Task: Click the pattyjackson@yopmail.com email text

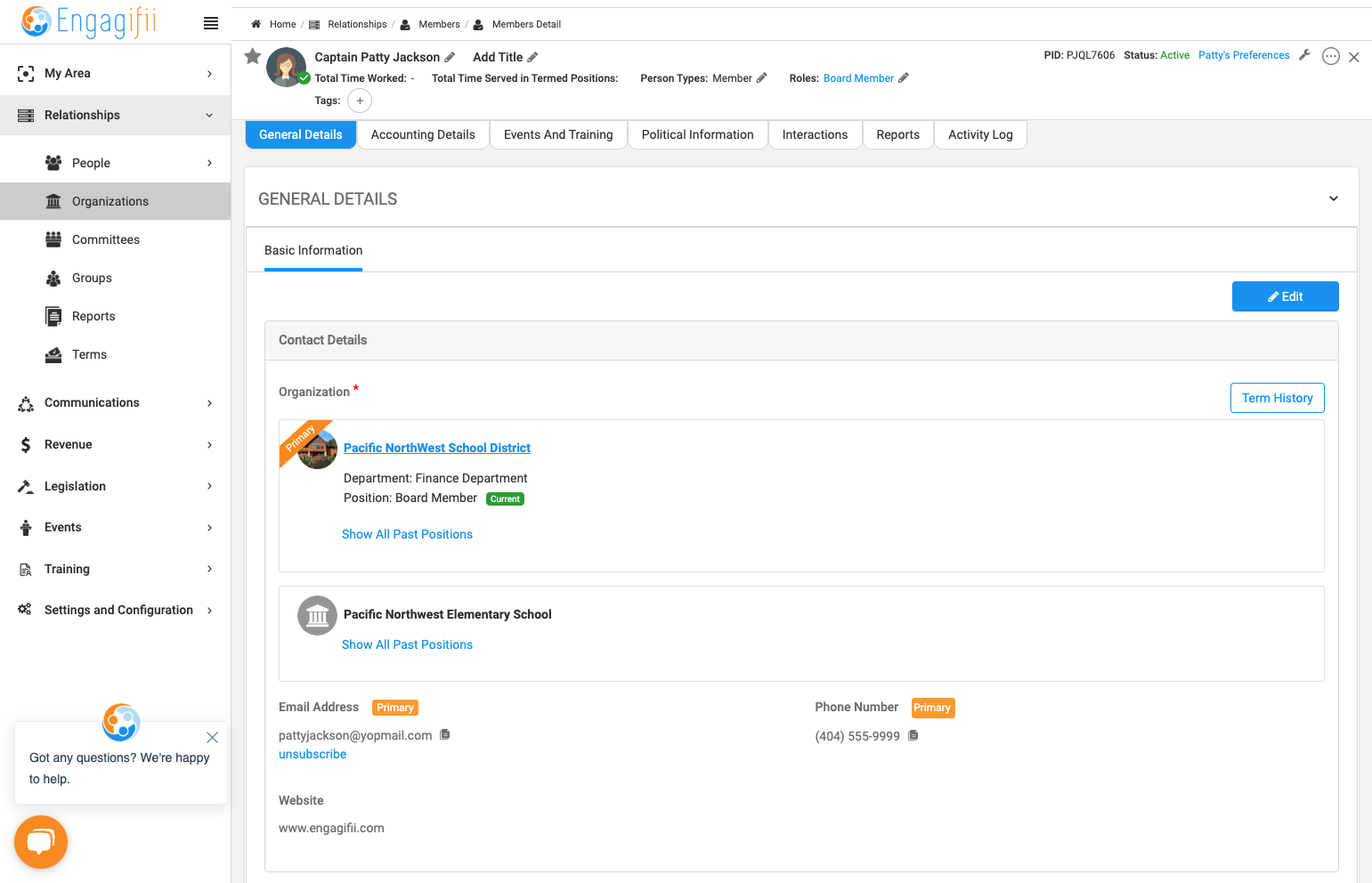Action: tap(355, 735)
